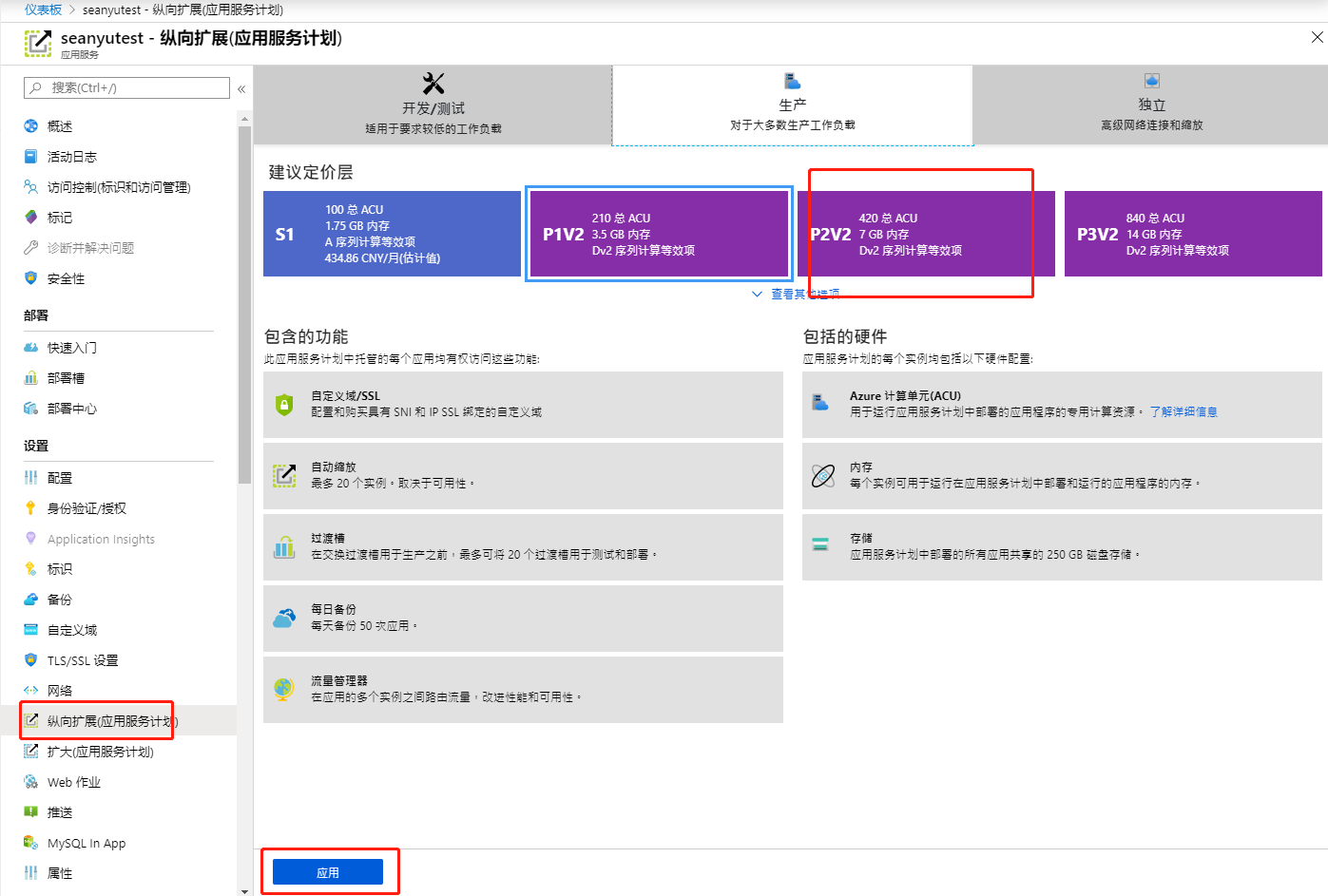Select the P3V2 pricing tier card
The width and height of the screenshot is (1328, 896).
[x=1192, y=234]
